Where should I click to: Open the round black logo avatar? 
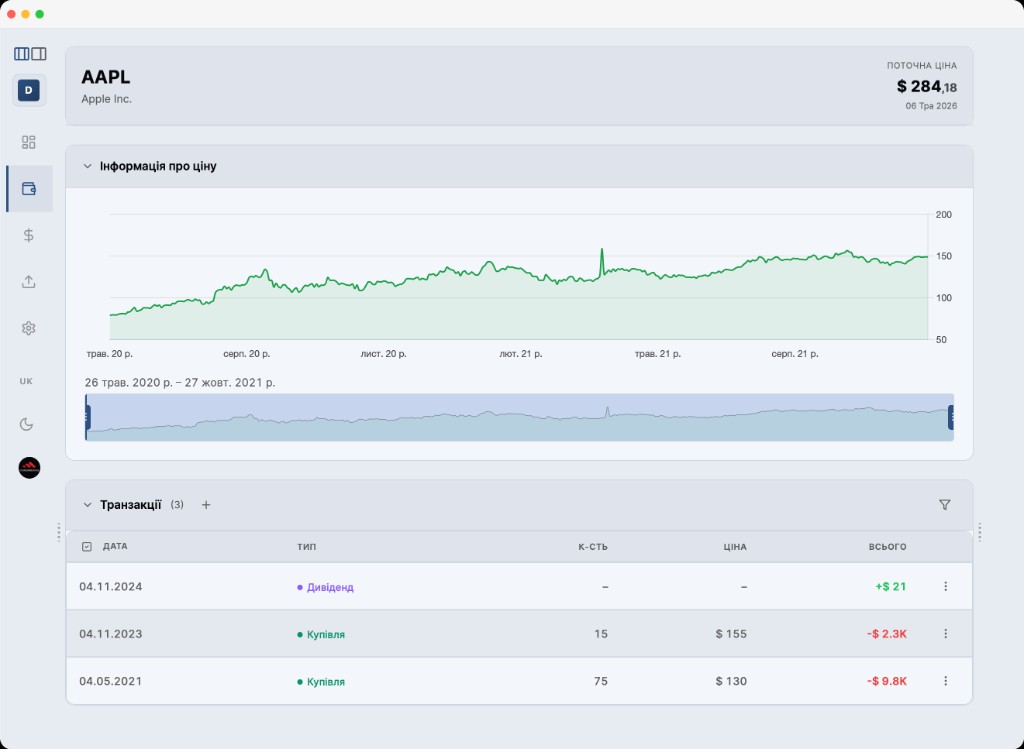click(x=29, y=468)
